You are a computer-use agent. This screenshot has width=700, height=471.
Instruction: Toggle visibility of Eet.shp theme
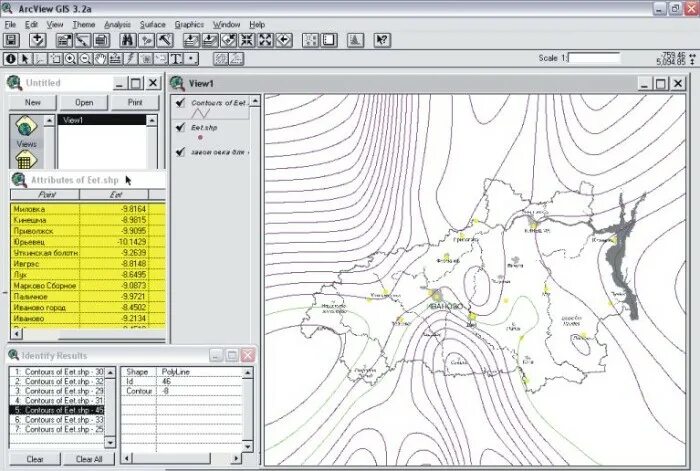(180, 128)
